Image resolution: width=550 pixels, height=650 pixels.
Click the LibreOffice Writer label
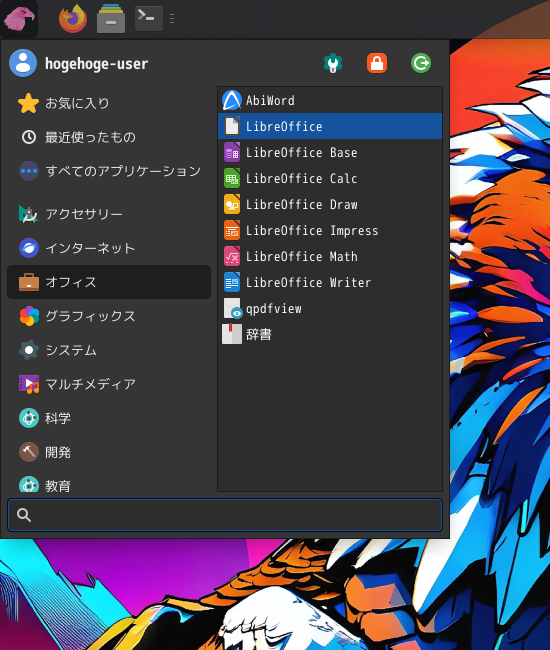click(308, 283)
